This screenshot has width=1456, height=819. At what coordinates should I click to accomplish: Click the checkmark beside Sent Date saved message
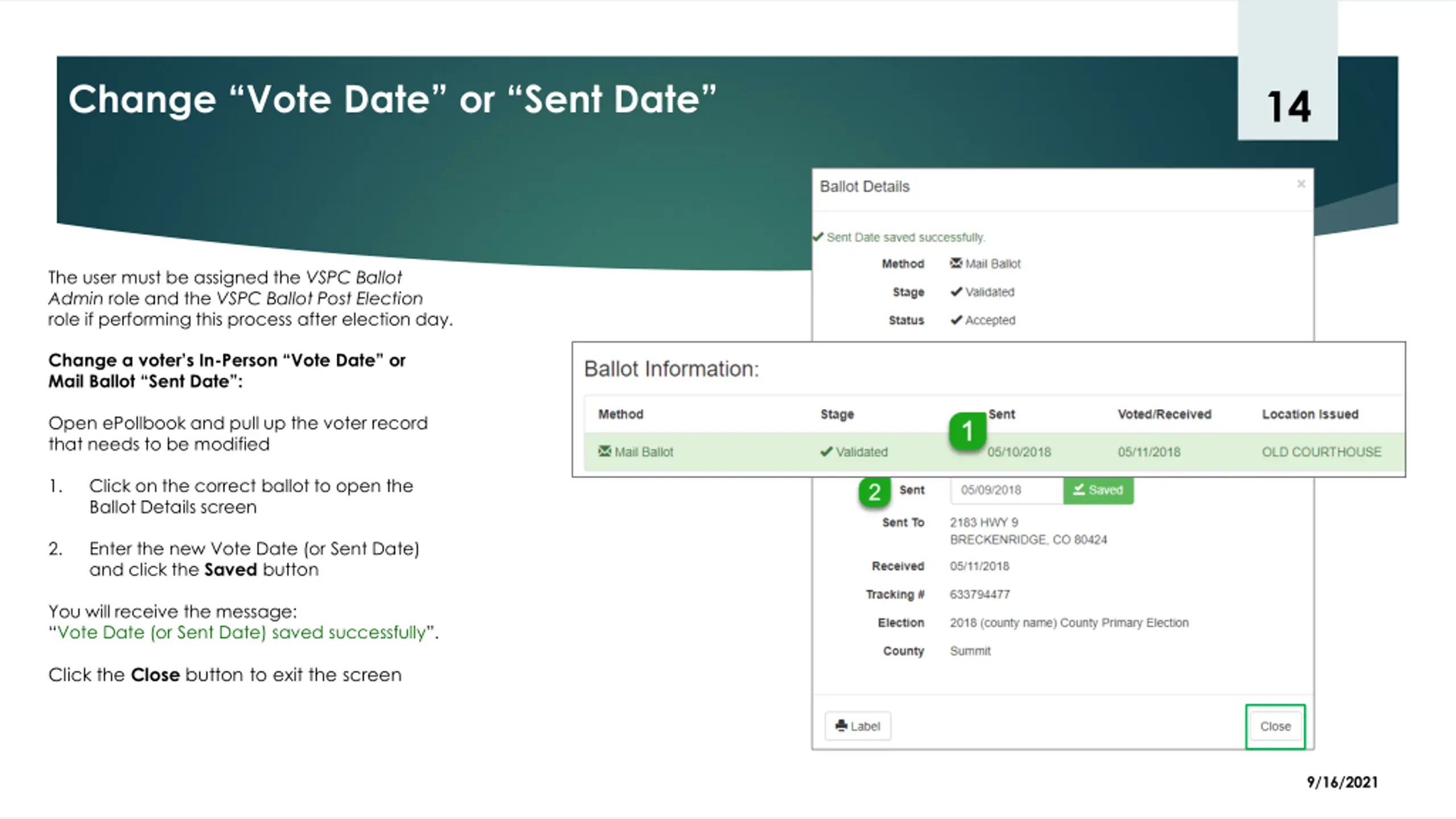click(818, 237)
